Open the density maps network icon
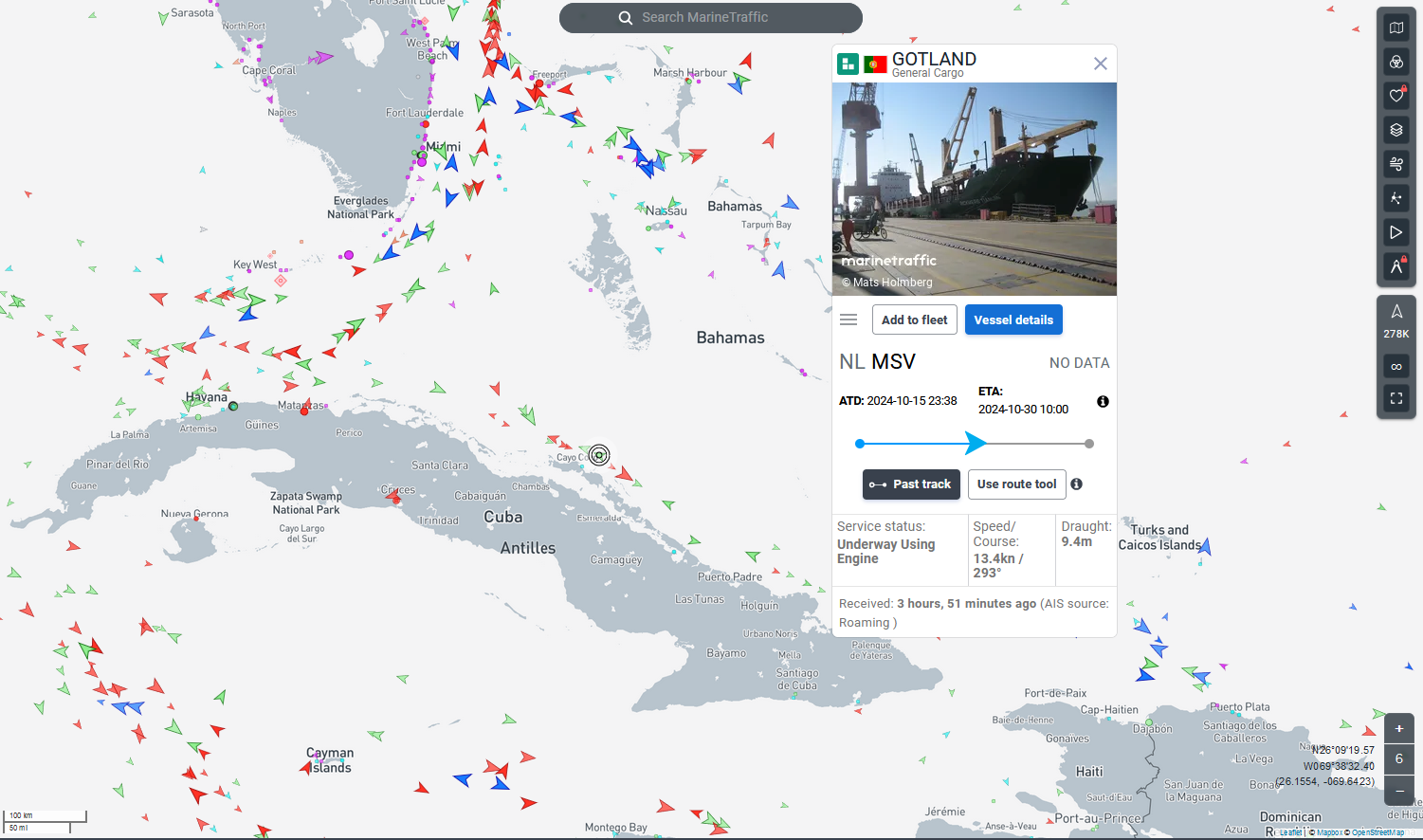The height and width of the screenshot is (840, 1423). point(1396,198)
